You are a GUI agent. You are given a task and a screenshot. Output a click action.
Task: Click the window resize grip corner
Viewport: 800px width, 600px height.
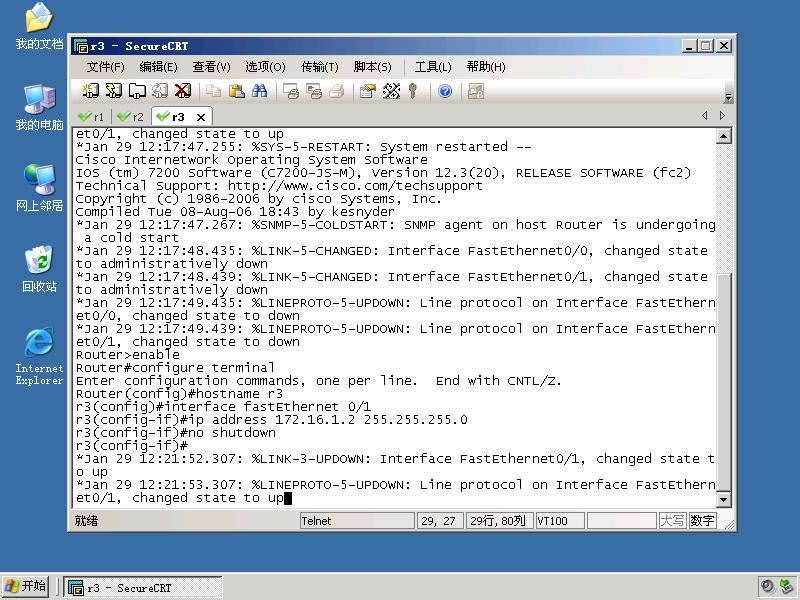[729, 524]
